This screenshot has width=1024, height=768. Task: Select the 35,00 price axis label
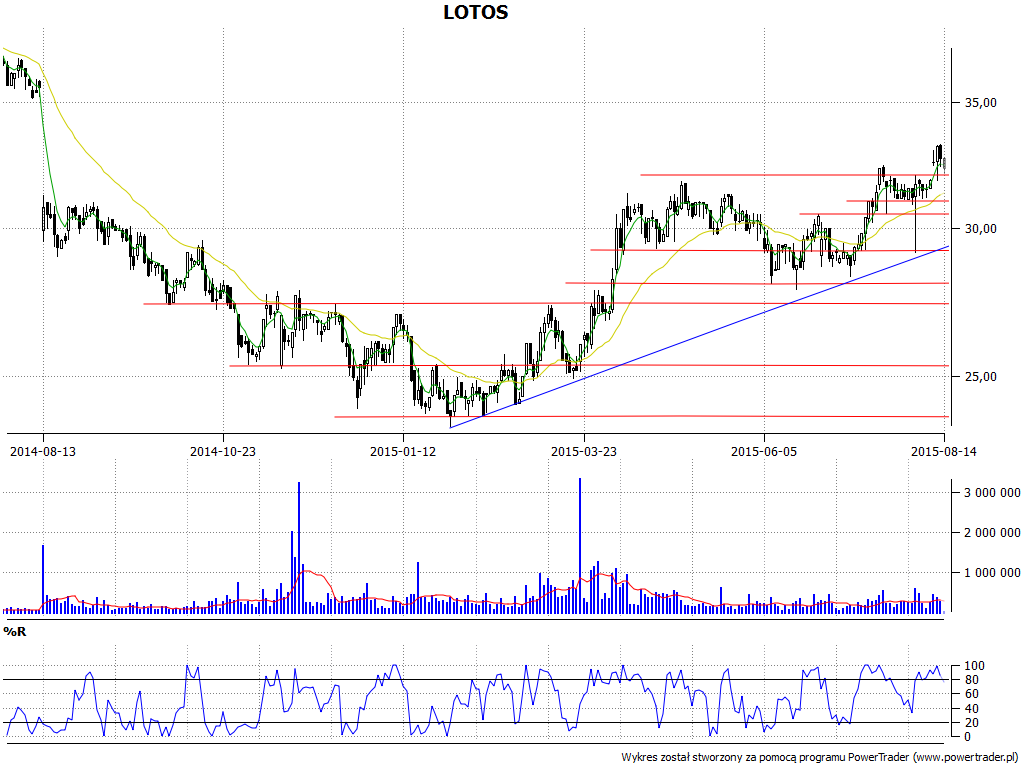pyautogui.click(x=980, y=103)
